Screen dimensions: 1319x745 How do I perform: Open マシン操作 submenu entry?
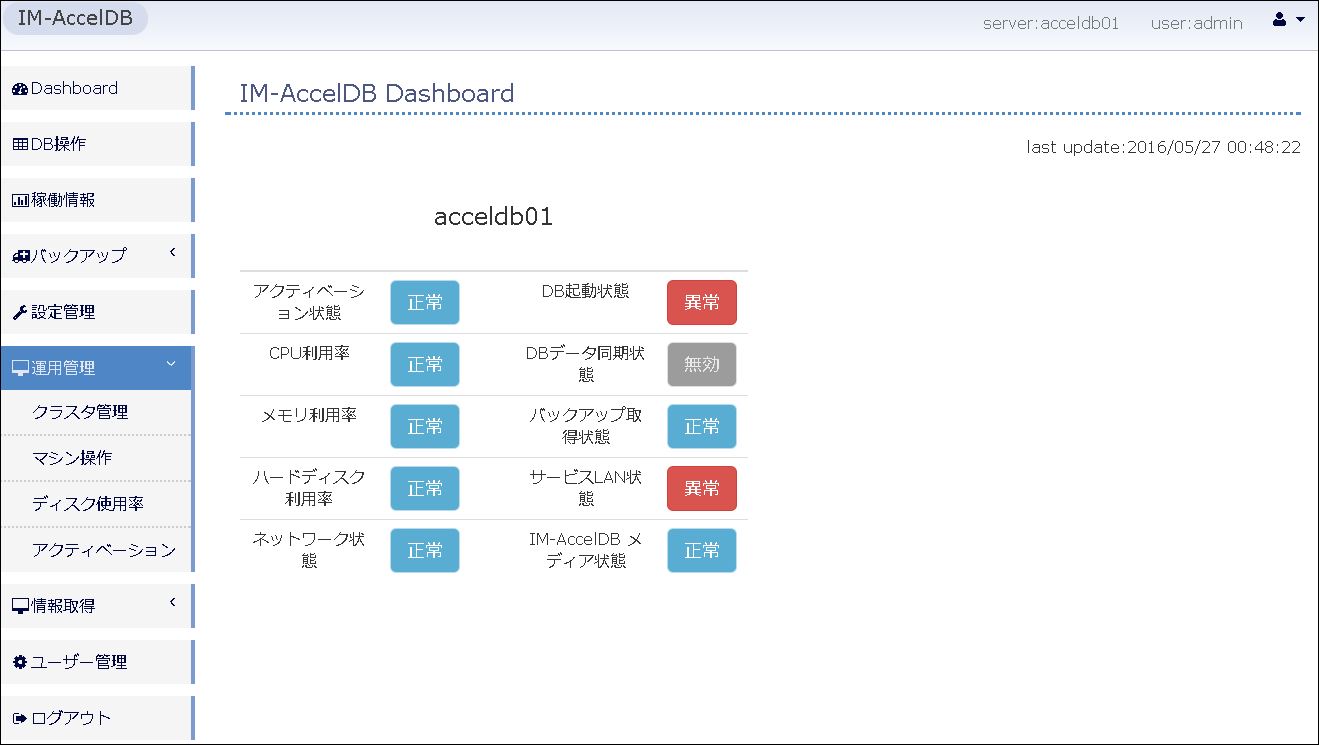pos(96,458)
